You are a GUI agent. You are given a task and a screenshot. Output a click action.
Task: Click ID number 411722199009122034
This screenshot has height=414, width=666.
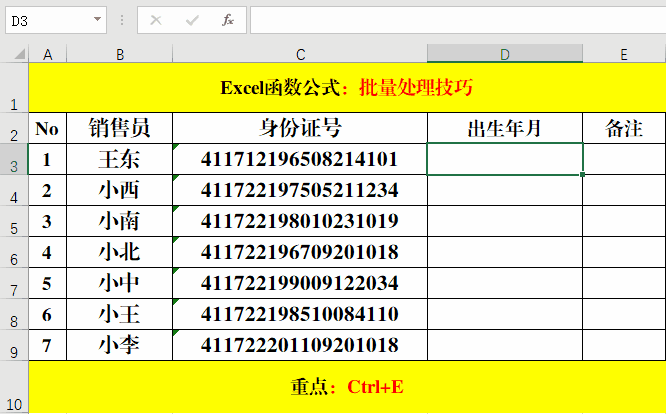coord(300,283)
